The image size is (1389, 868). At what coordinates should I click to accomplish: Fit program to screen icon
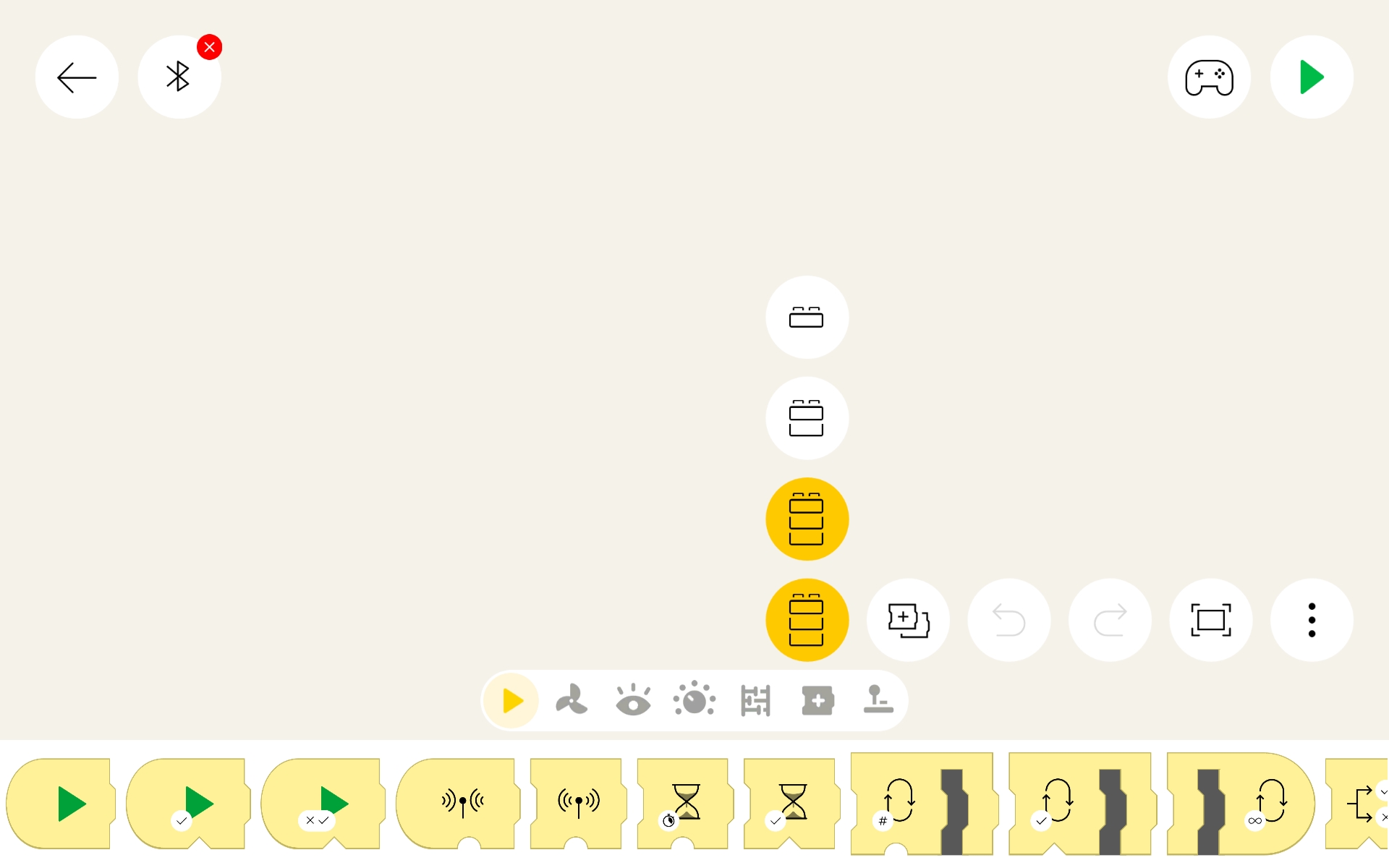[x=1210, y=620]
